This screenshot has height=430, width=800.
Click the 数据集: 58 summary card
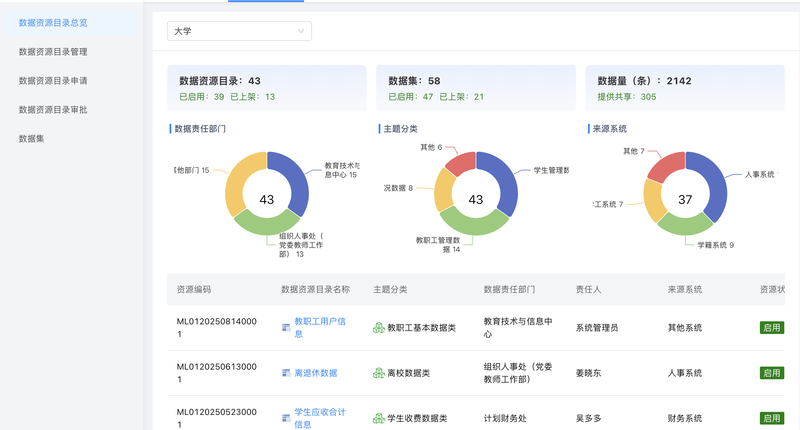[x=476, y=88]
